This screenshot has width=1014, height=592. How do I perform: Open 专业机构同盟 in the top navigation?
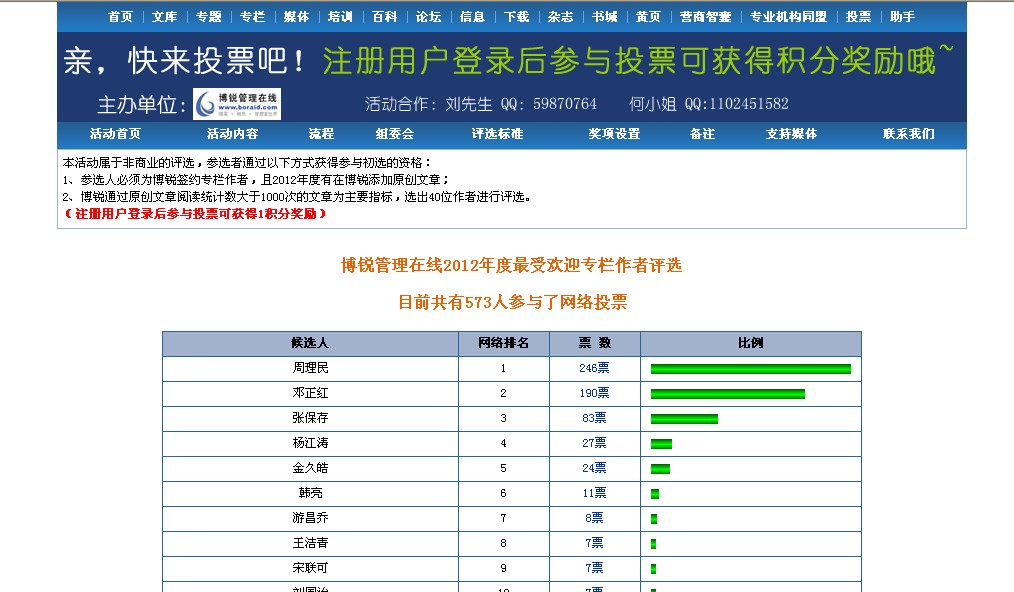(x=788, y=17)
